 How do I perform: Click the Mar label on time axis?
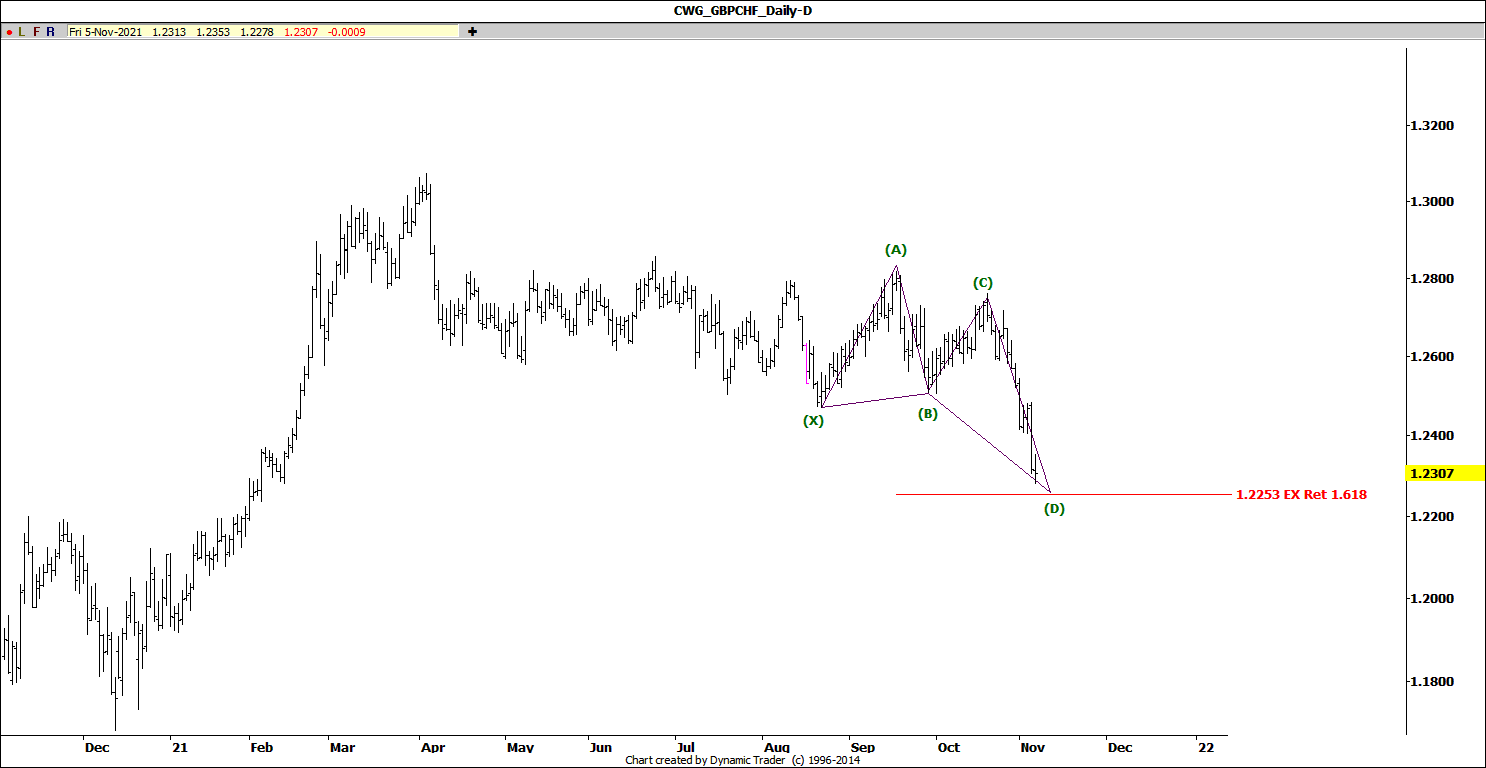point(342,747)
